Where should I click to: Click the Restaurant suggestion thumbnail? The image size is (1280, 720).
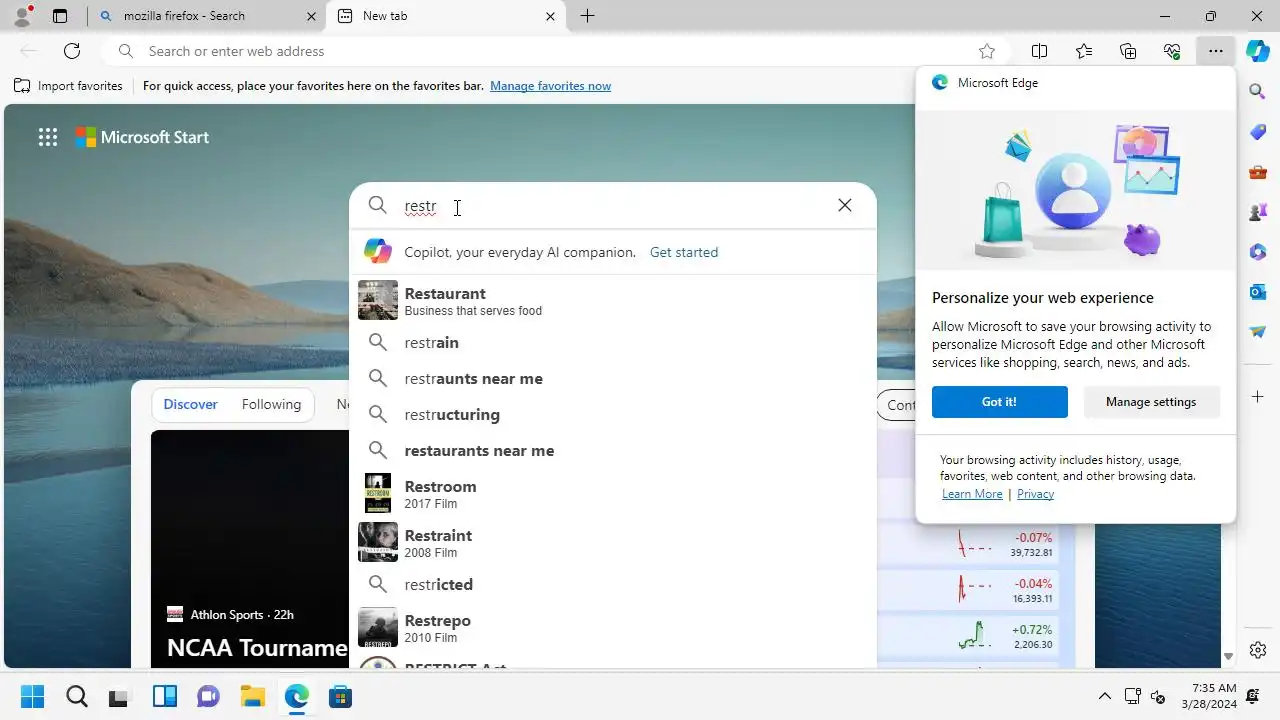[378, 301]
